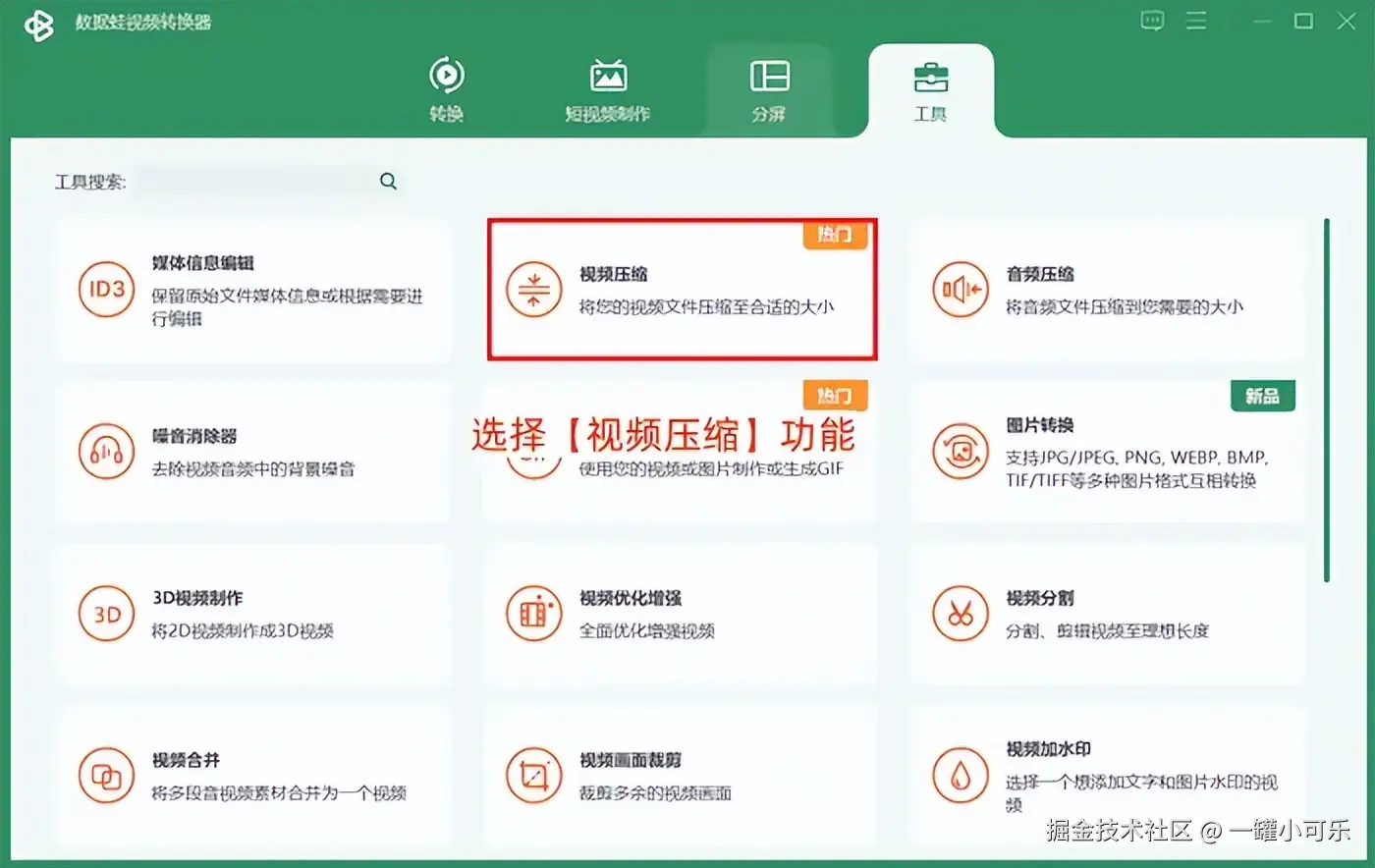This screenshot has height=868, width=1375.
Task: Open the 图片转换 image convert icon
Action: tap(961, 451)
